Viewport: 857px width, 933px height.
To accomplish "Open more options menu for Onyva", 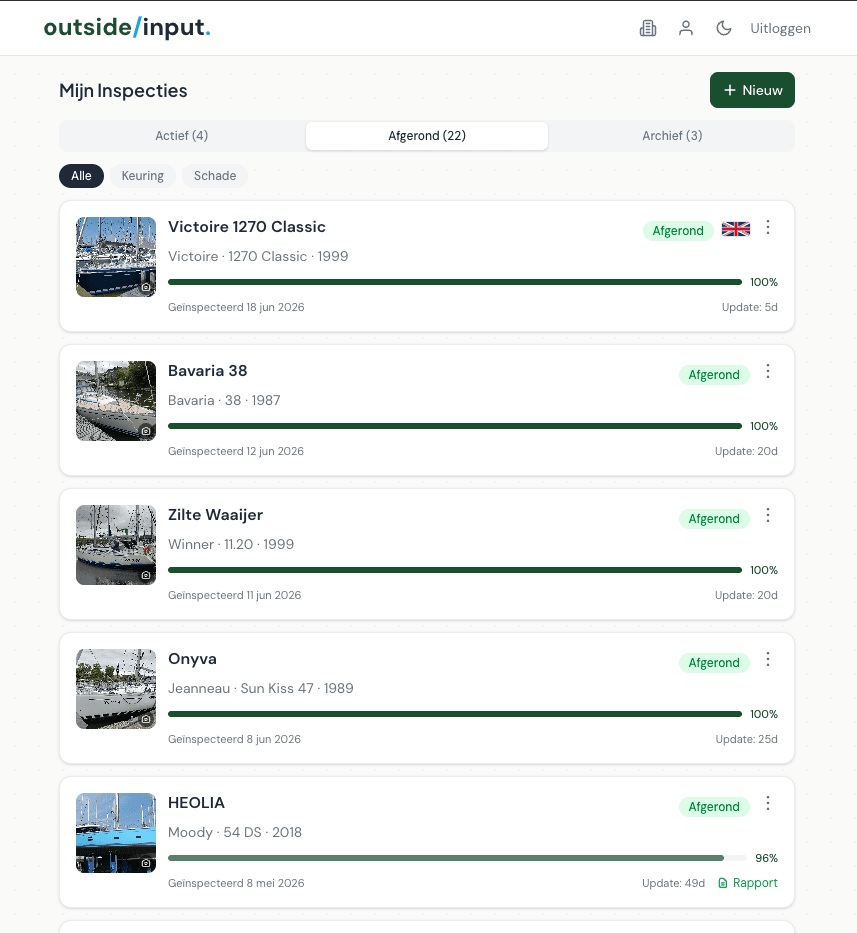I will (768, 659).
